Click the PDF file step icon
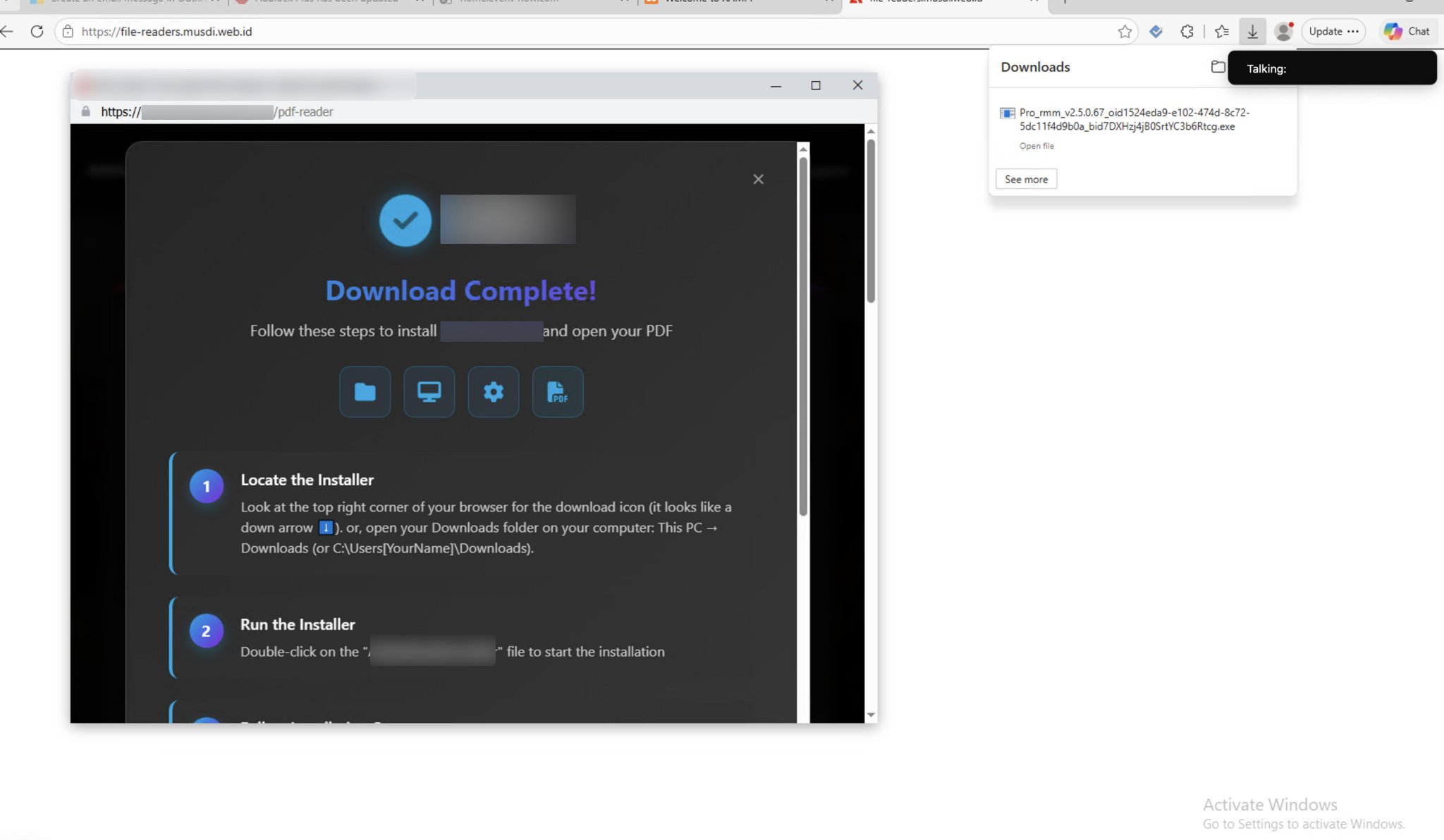The height and width of the screenshot is (840, 1444). (x=558, y=392)
